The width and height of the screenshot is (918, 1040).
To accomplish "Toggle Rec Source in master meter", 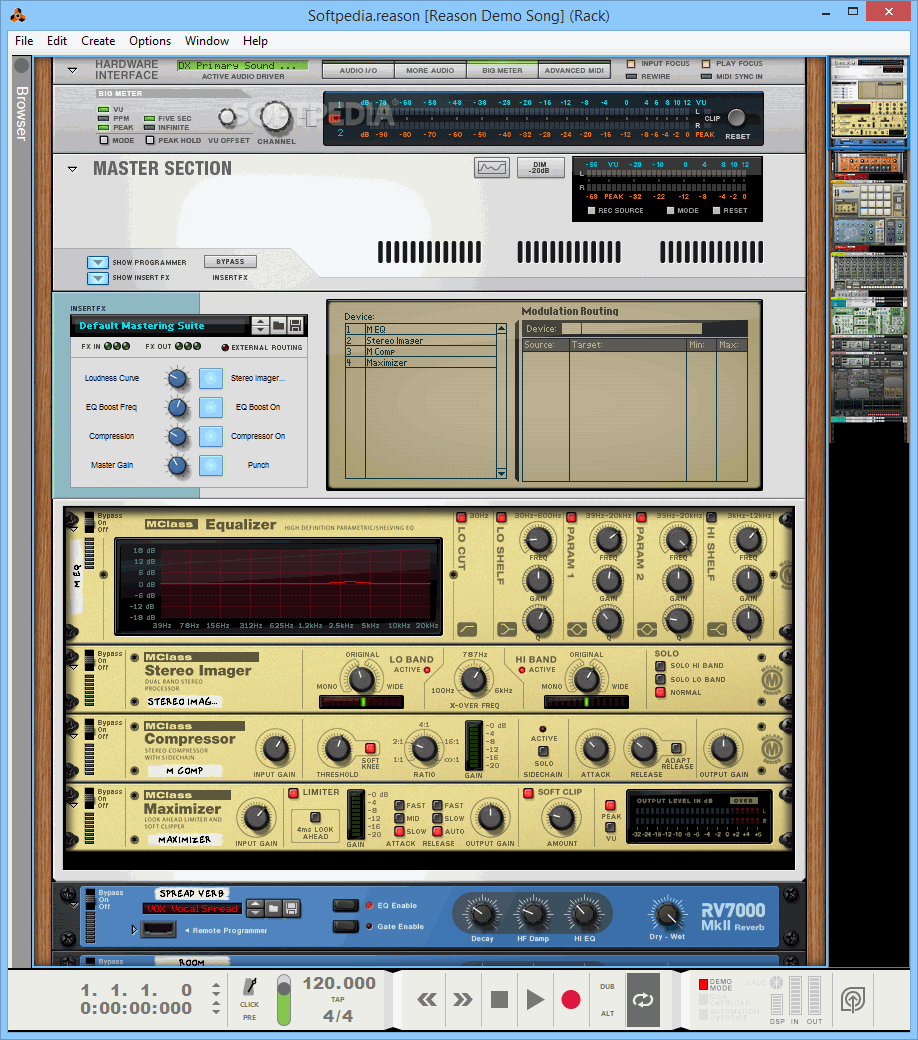I will [x=592, y=211].
